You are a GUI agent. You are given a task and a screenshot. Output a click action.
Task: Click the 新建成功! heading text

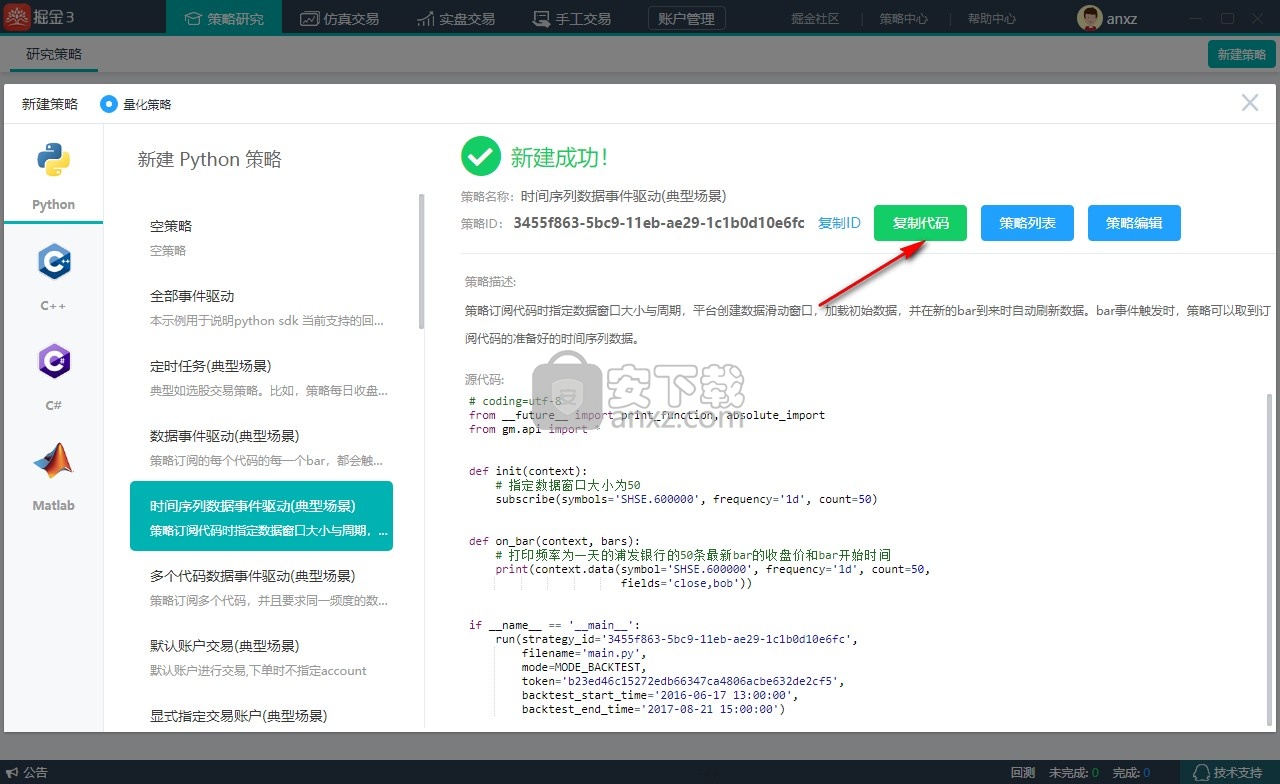(559, 157)
